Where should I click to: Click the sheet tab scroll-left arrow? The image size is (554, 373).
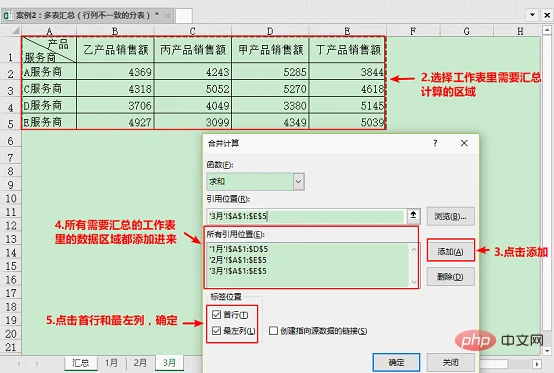[19, 363]
